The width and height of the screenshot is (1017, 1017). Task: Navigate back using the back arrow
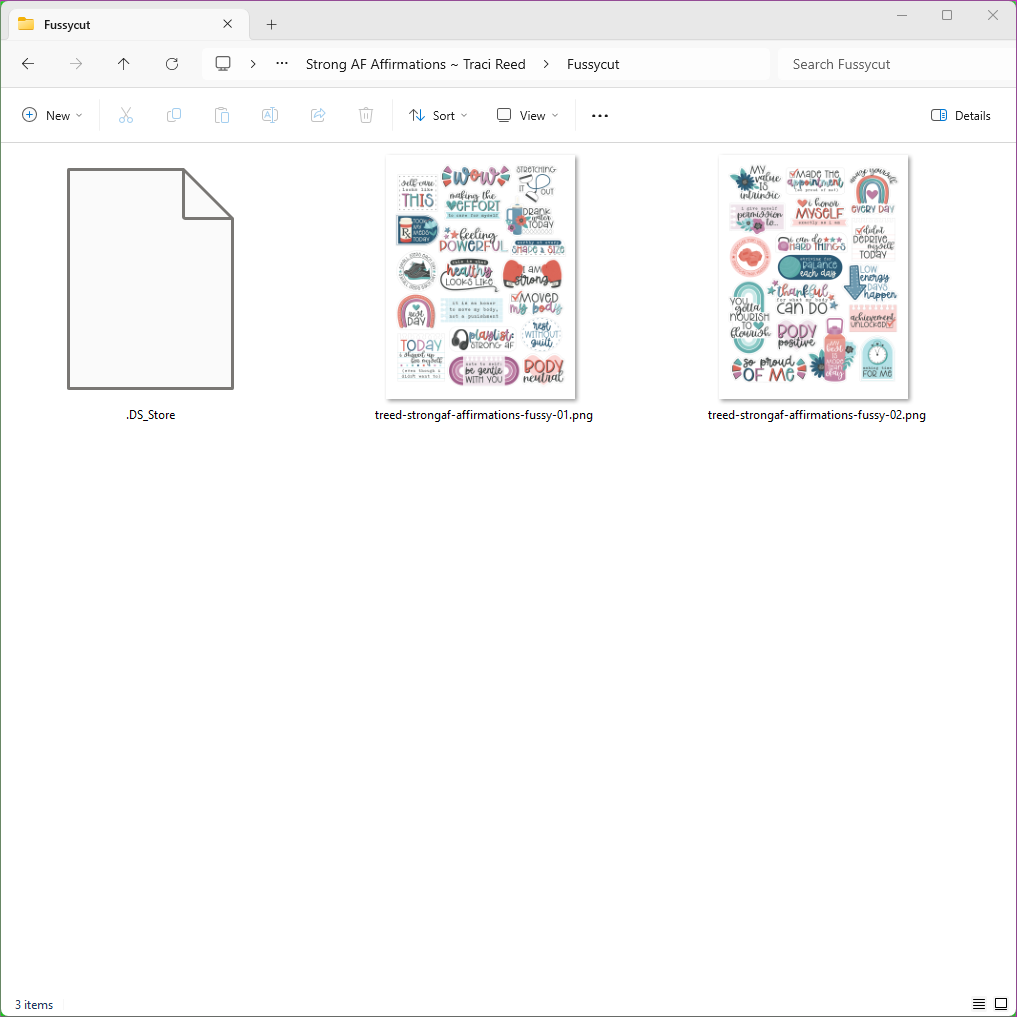pyautogui.click(x=28, y=64)
